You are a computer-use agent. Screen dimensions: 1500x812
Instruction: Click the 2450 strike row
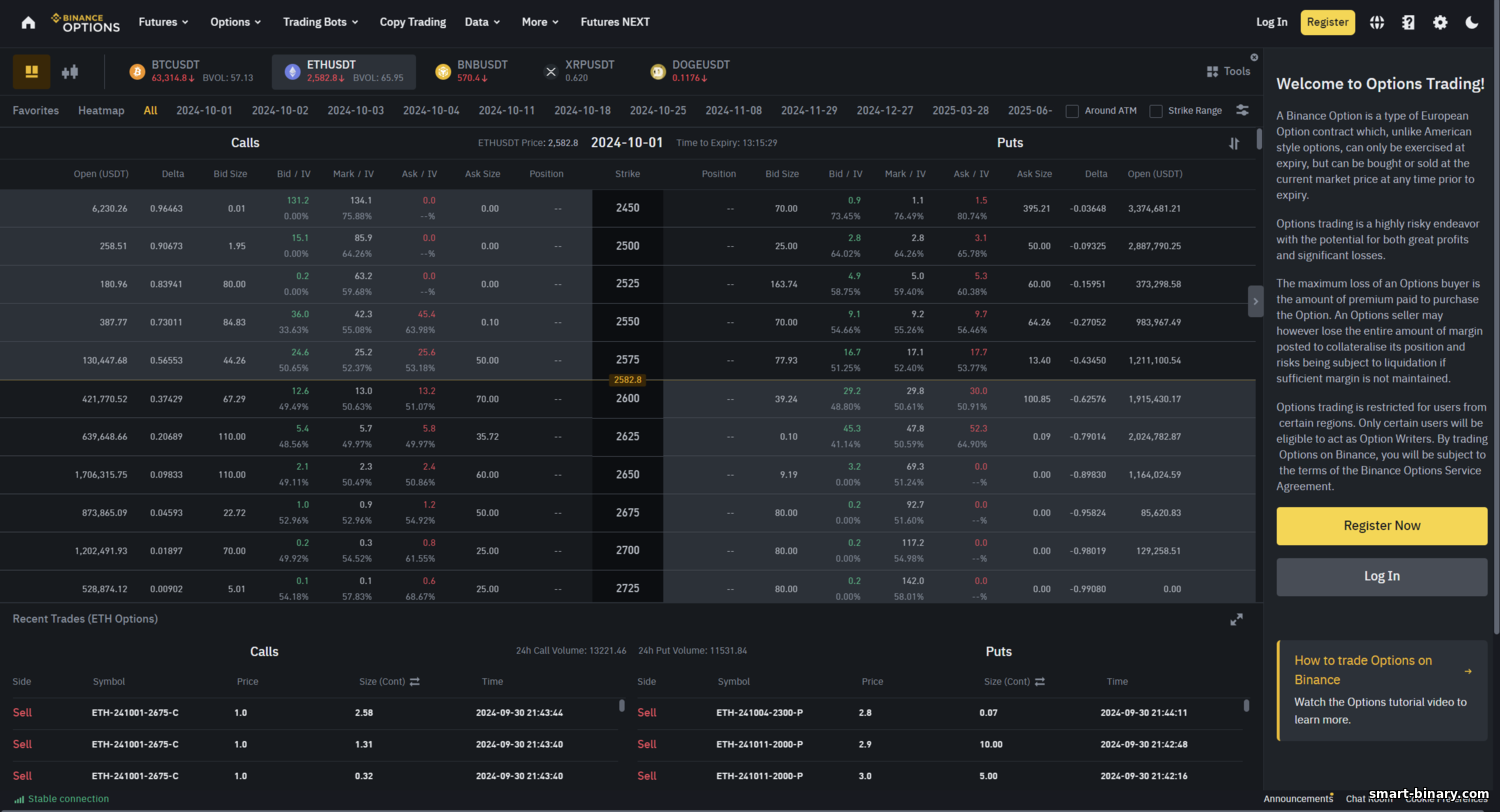point(628,208)
